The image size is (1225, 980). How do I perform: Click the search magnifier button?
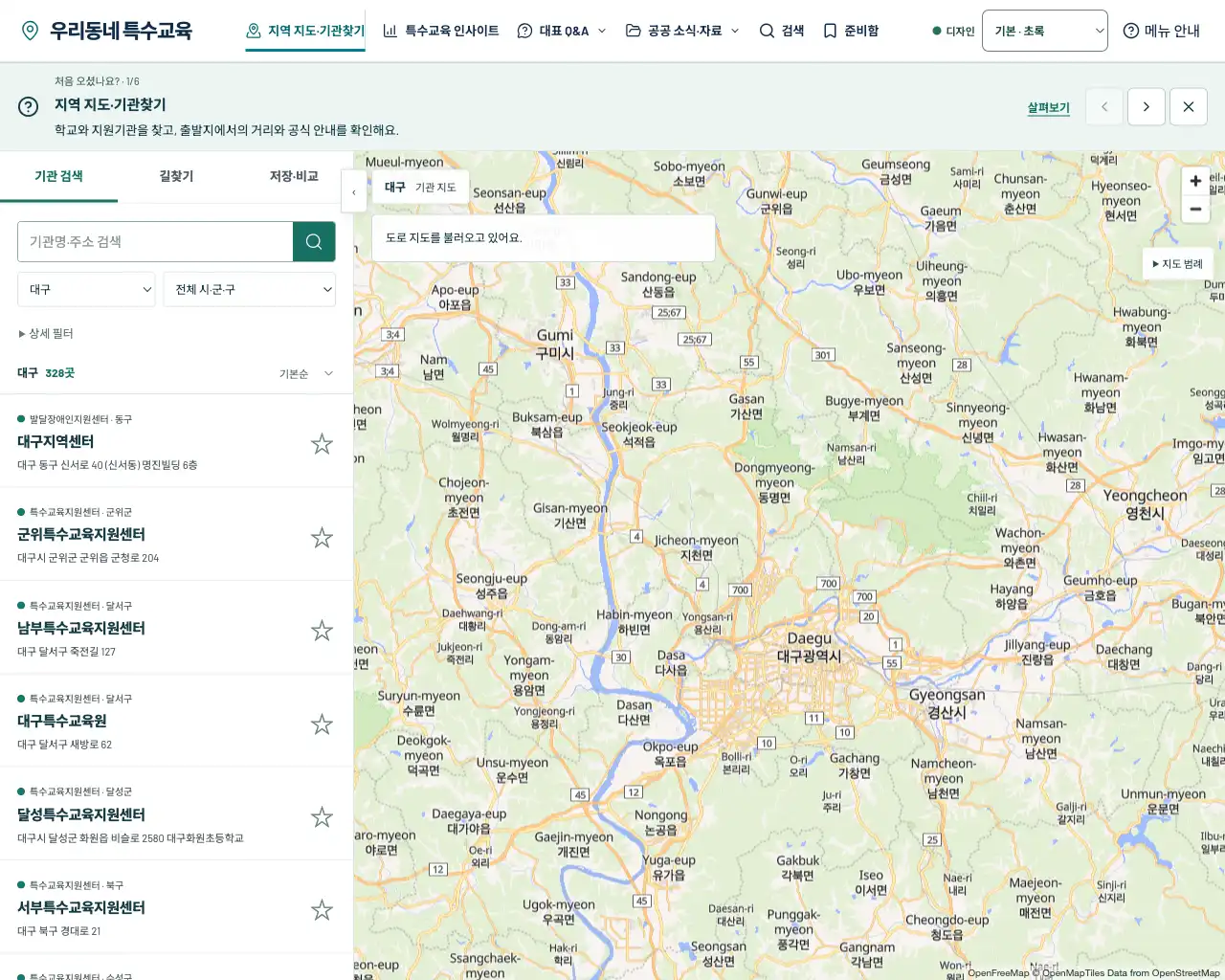tap(314, 242)
